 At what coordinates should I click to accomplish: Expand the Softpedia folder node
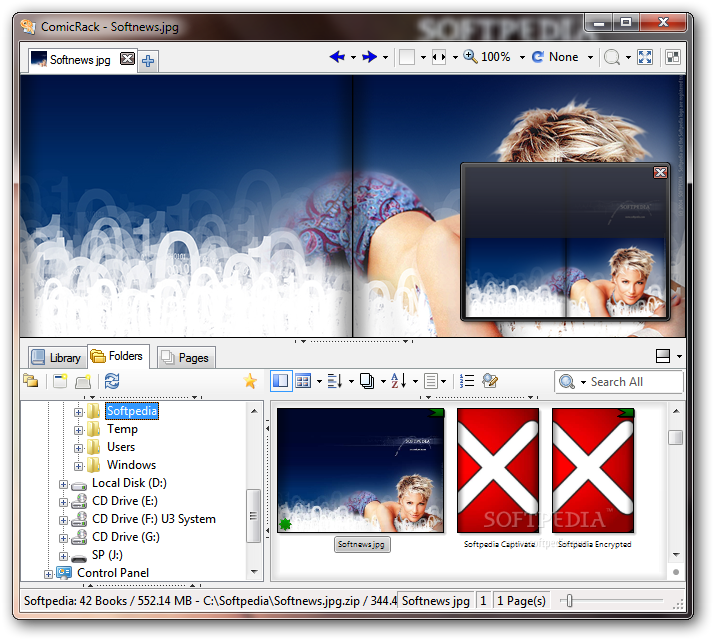[78, 412]
